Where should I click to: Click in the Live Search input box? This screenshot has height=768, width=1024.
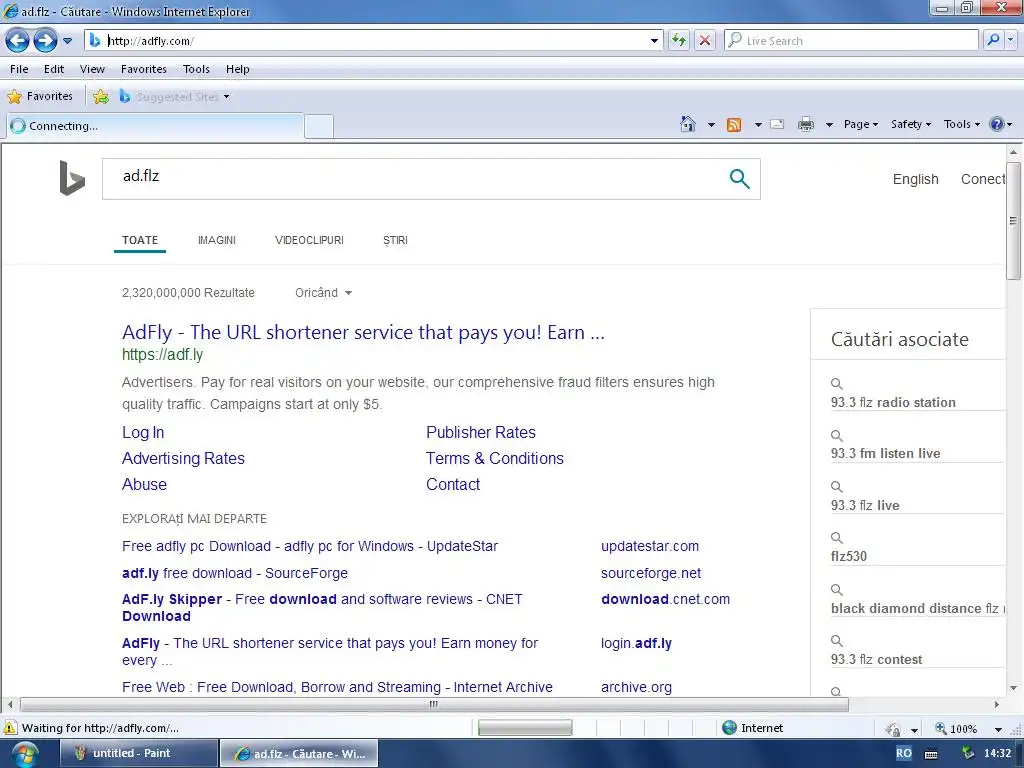click(851, 40)
